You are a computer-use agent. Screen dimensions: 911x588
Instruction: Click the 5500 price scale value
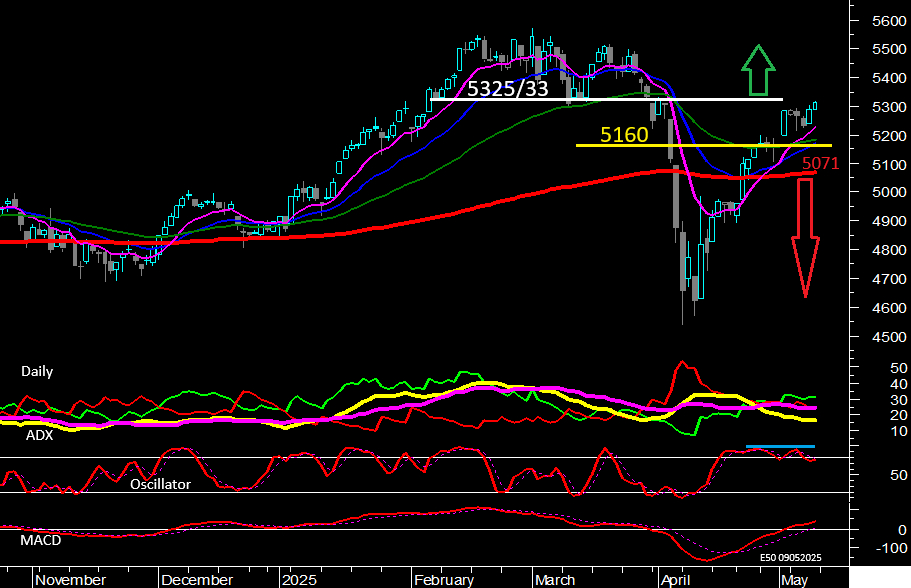[889, 49]
